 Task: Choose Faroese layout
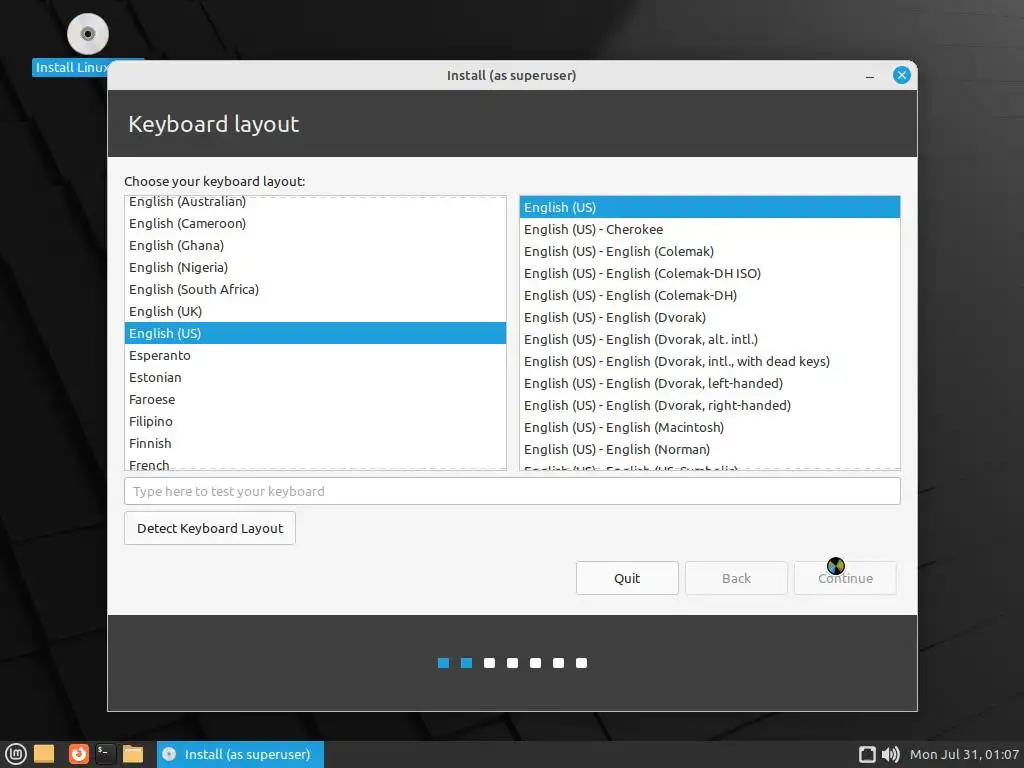coord(315,399)
